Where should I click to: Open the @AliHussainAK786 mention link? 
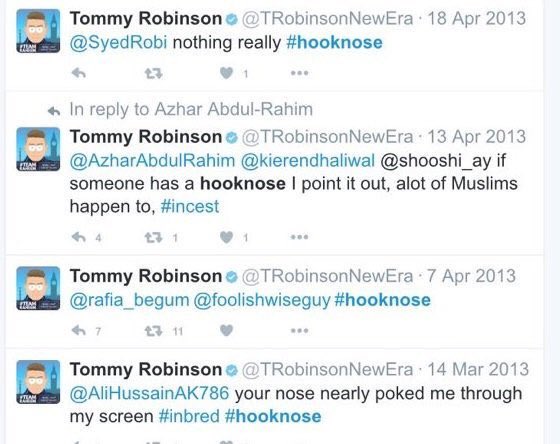point(149,393)
